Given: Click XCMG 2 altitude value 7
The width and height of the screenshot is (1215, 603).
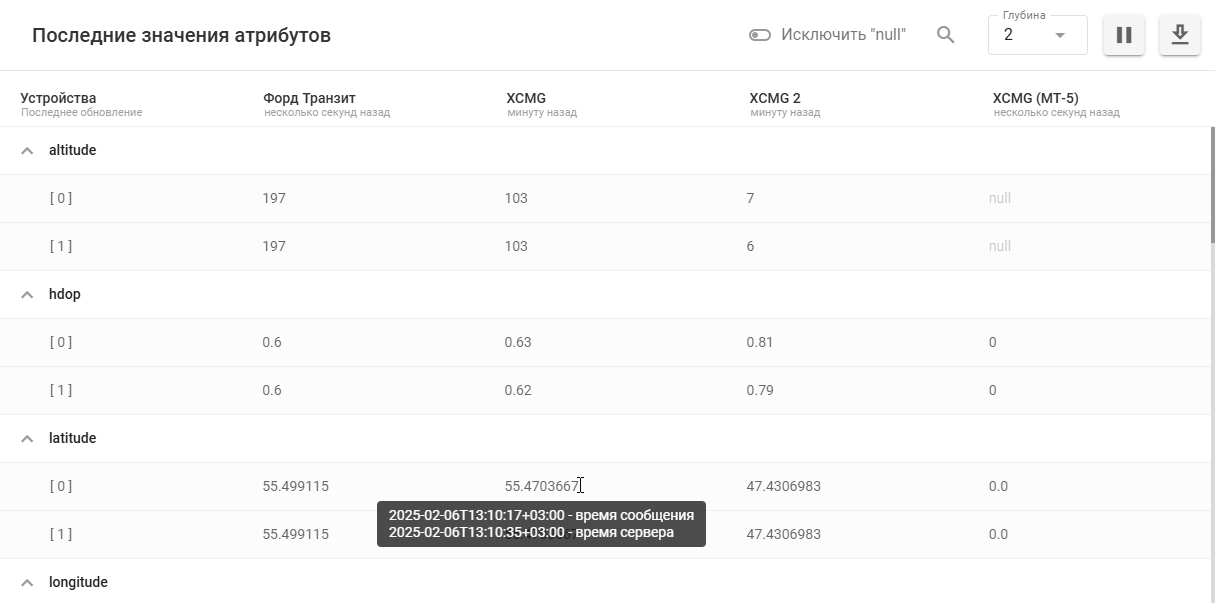Looking at the screenshot, I should pos(750,198).
